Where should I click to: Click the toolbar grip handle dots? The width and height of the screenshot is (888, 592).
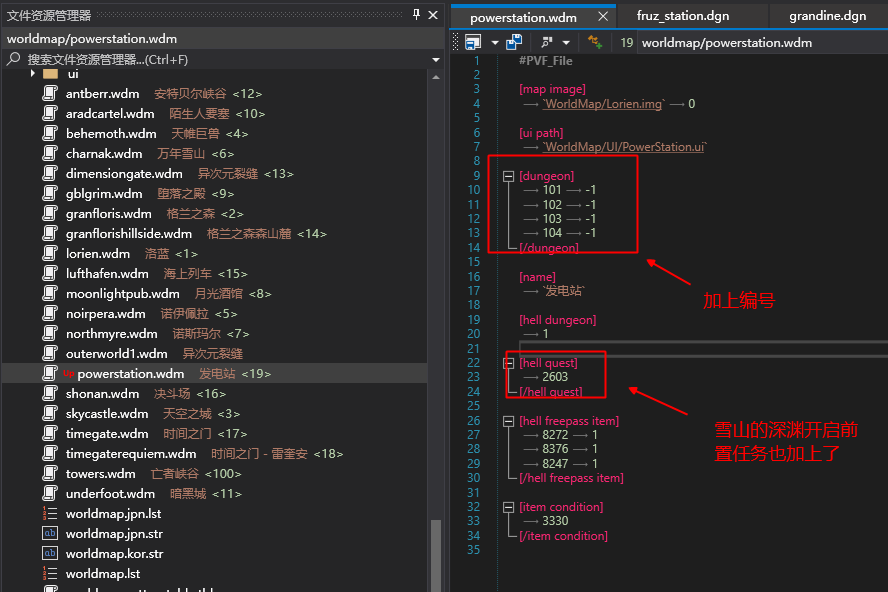456,42
